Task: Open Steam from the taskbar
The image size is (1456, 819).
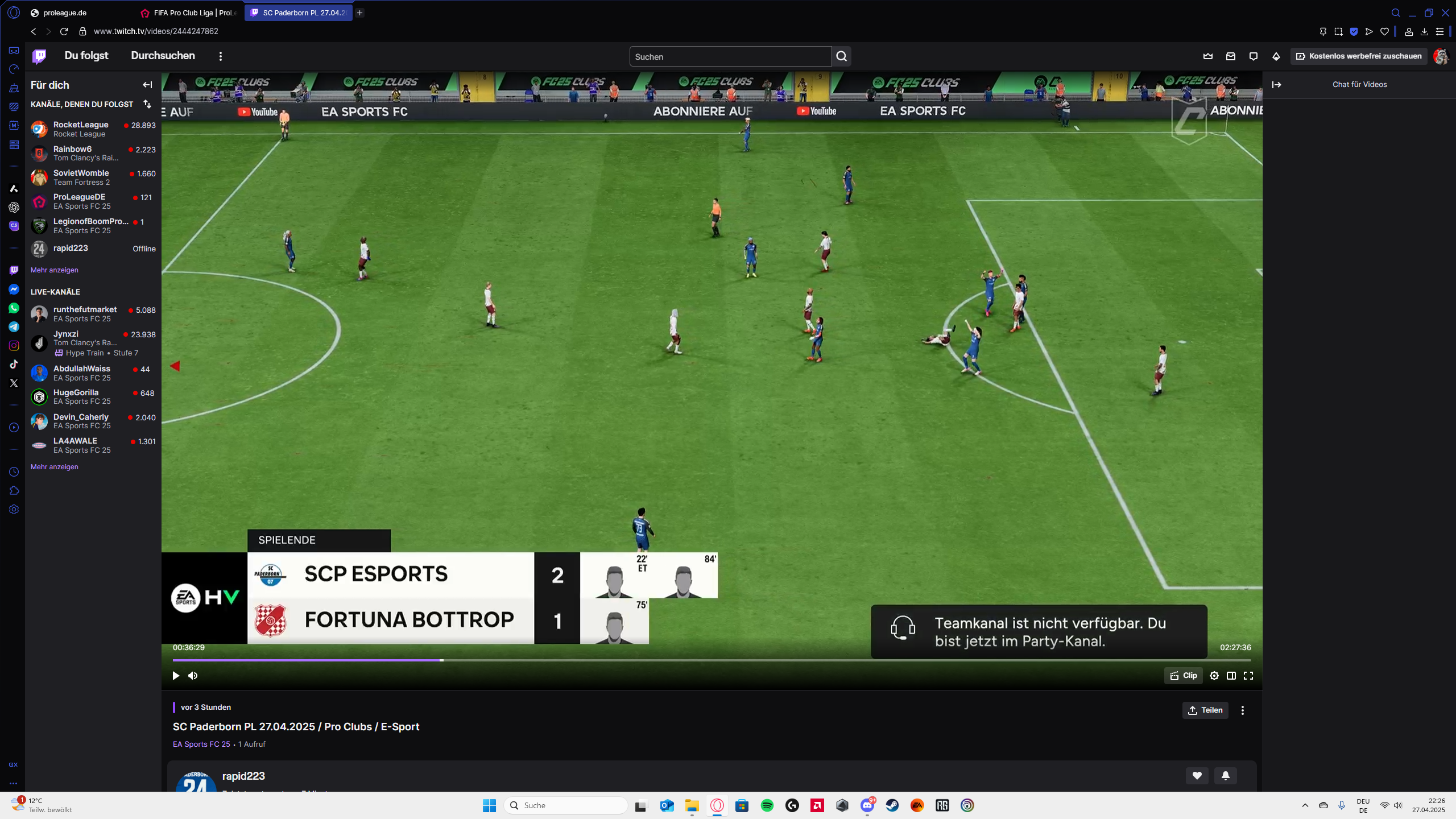Action: click(892, 805)
